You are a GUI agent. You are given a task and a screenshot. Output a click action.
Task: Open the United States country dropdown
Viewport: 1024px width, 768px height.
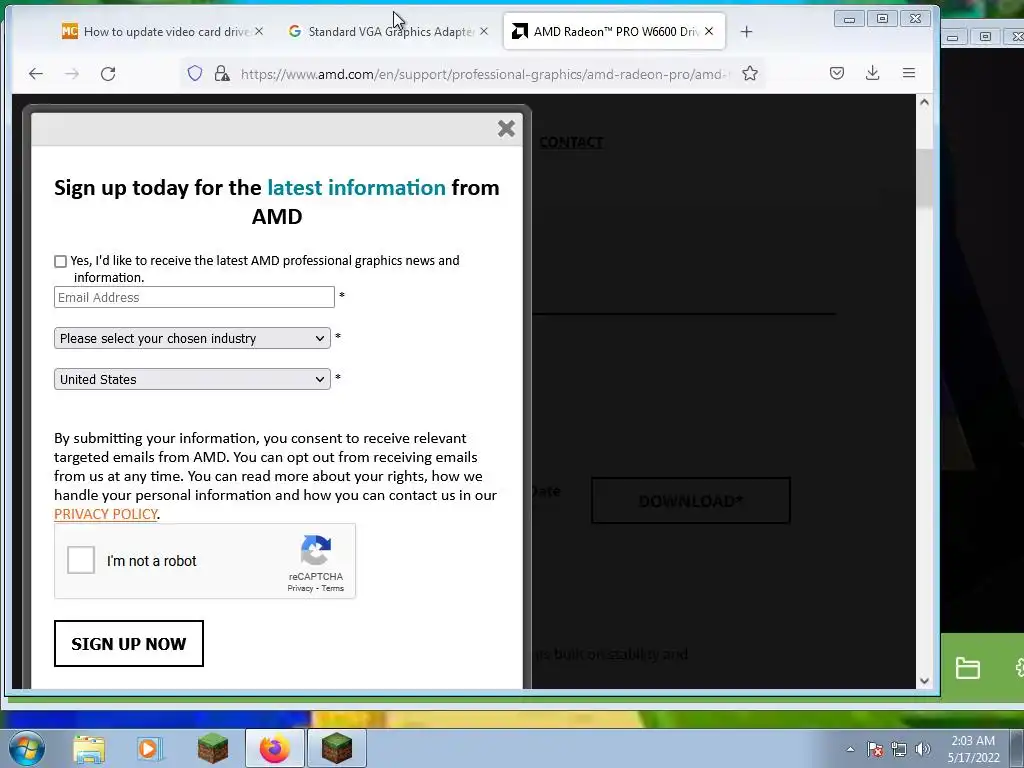coord(192,379)
